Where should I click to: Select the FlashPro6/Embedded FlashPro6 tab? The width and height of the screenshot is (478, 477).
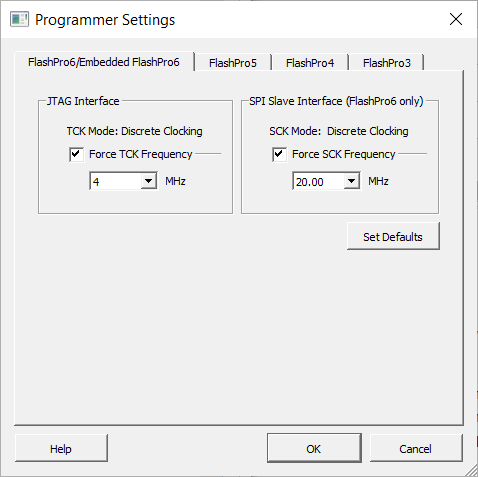coord(104,62)
